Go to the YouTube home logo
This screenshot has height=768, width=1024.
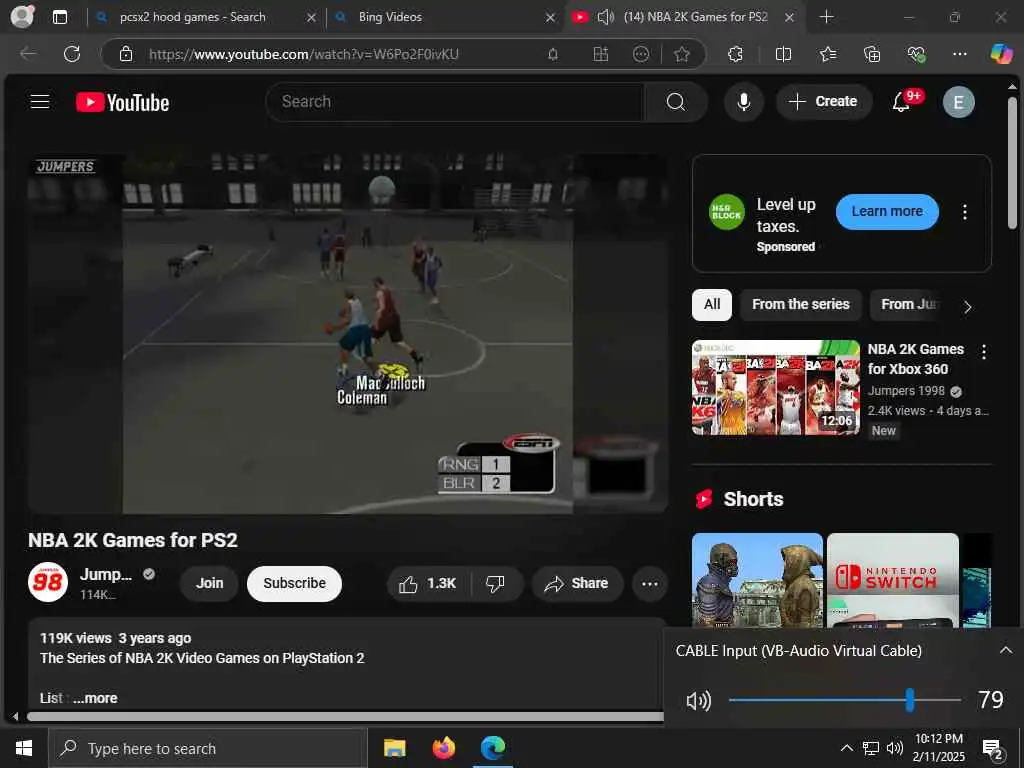tap(122, 103)
